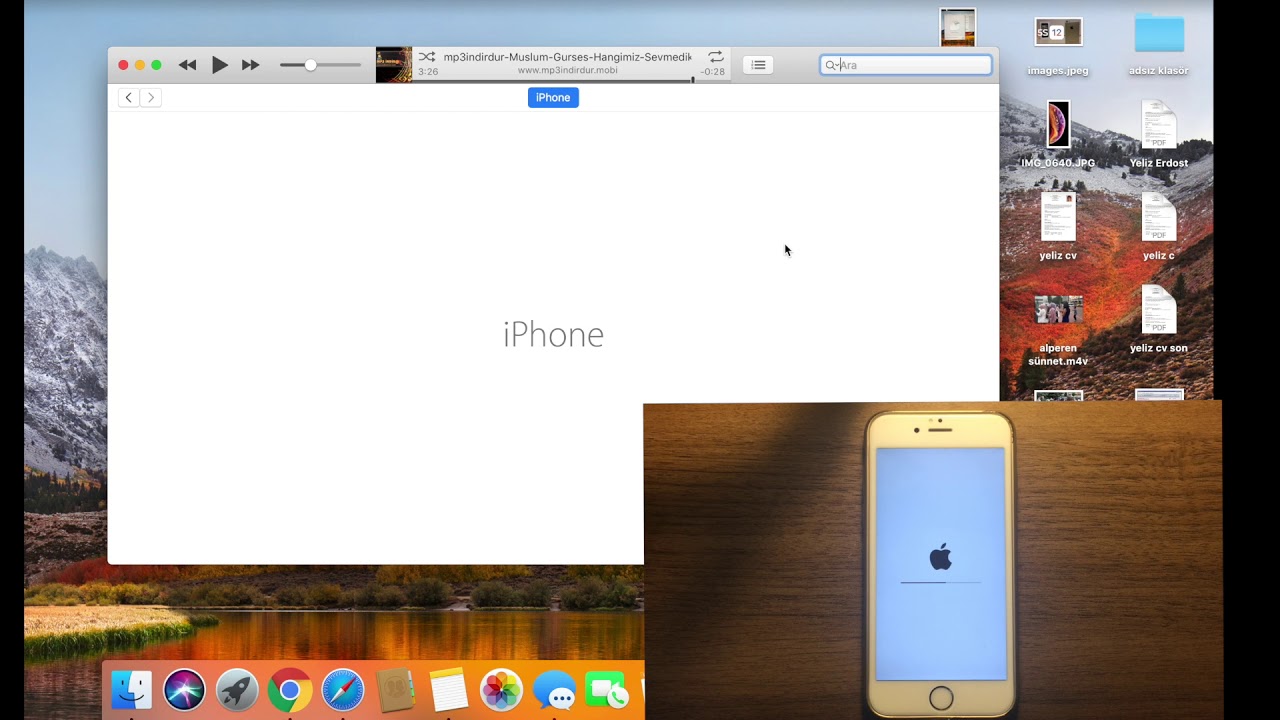Play the current track in iTunes
This screenshot has height=720, width=1280.
pos(219,65)
